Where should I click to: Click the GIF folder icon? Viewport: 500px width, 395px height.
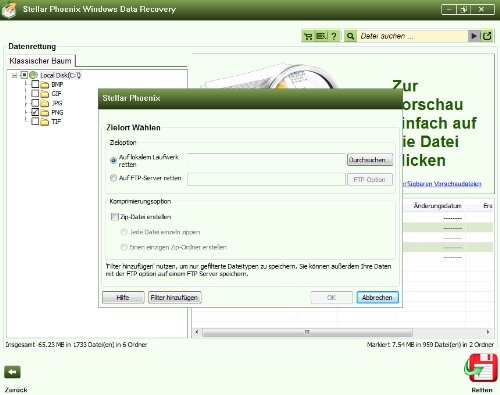tap(45, 94)
